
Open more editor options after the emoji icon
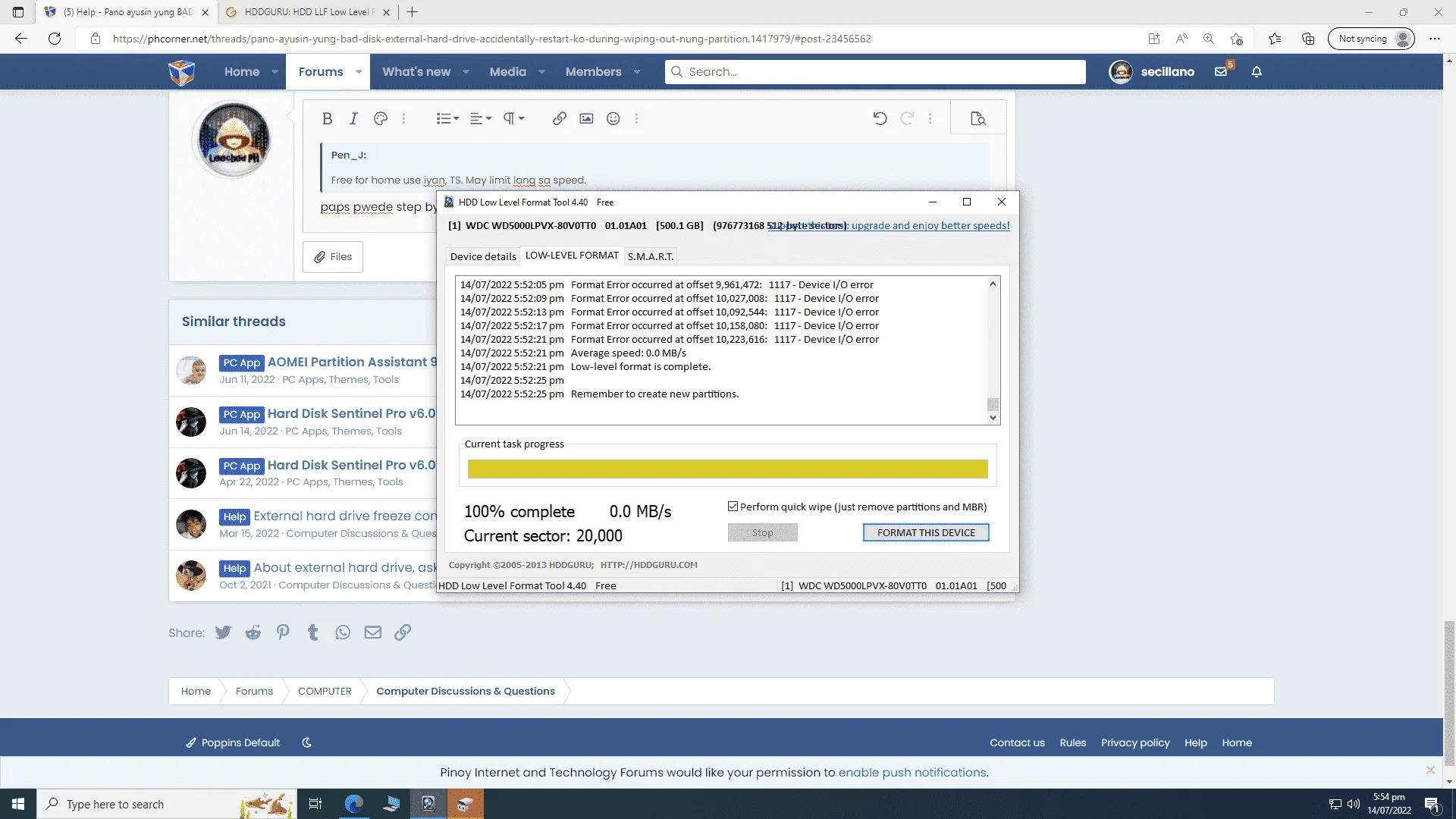(636, 118)
